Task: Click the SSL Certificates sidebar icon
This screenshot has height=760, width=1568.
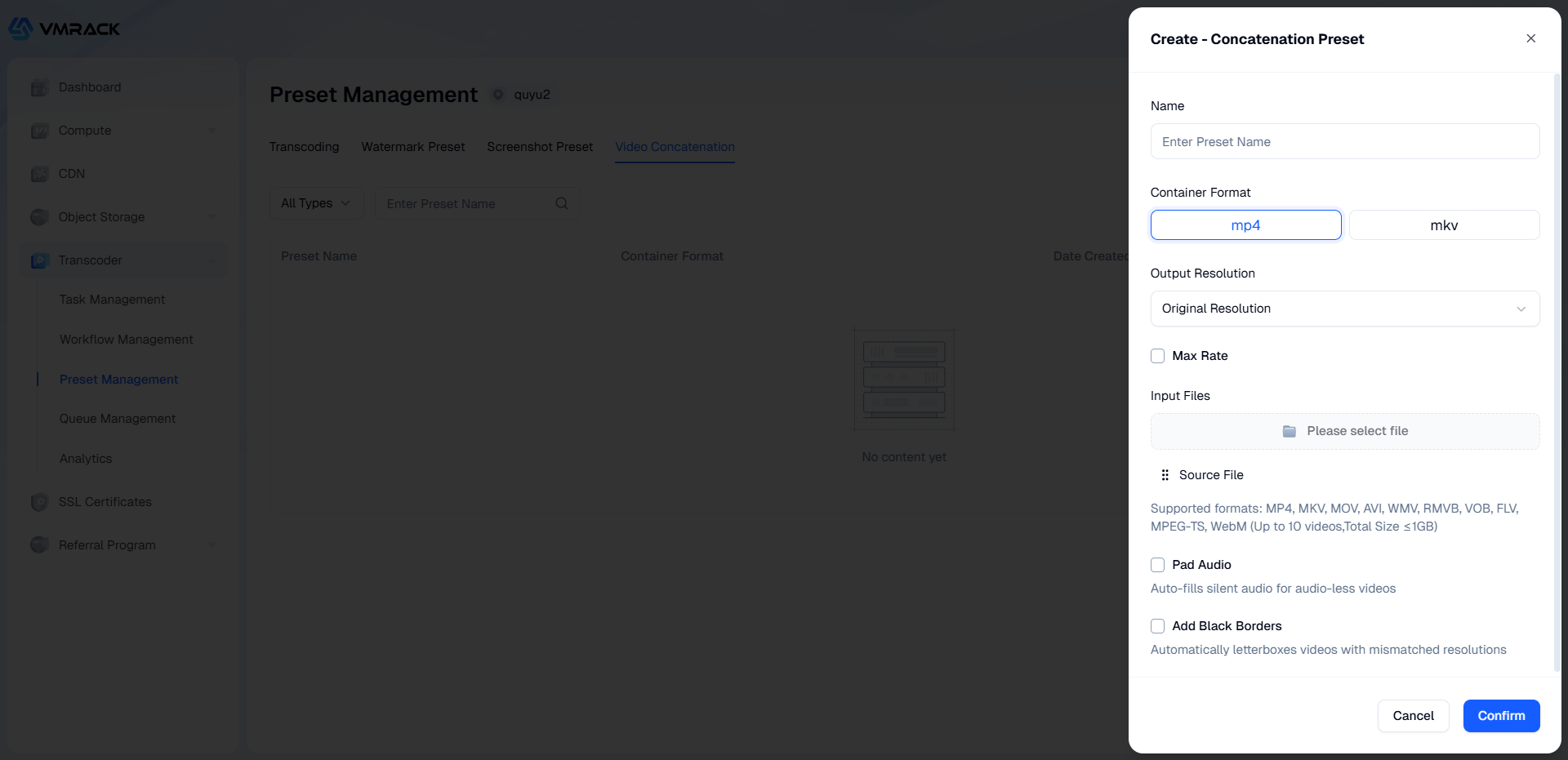Action: point(39,502)
